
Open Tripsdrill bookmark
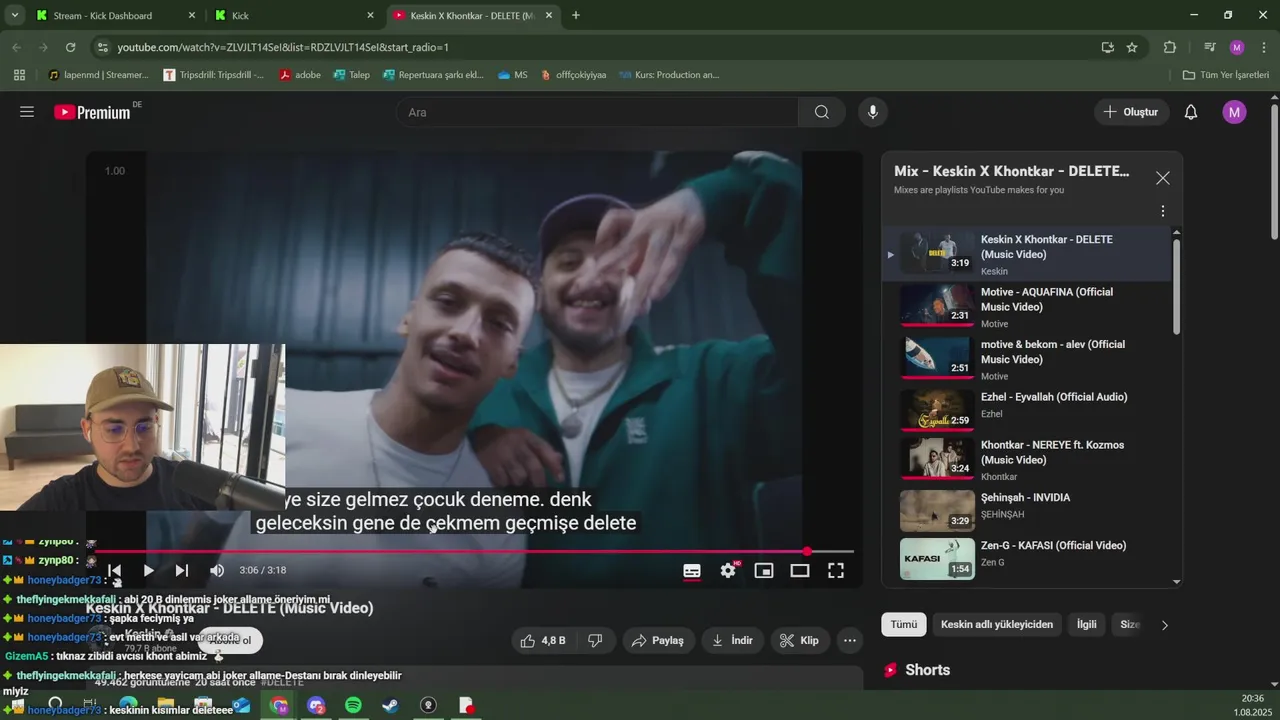[214, 75]
